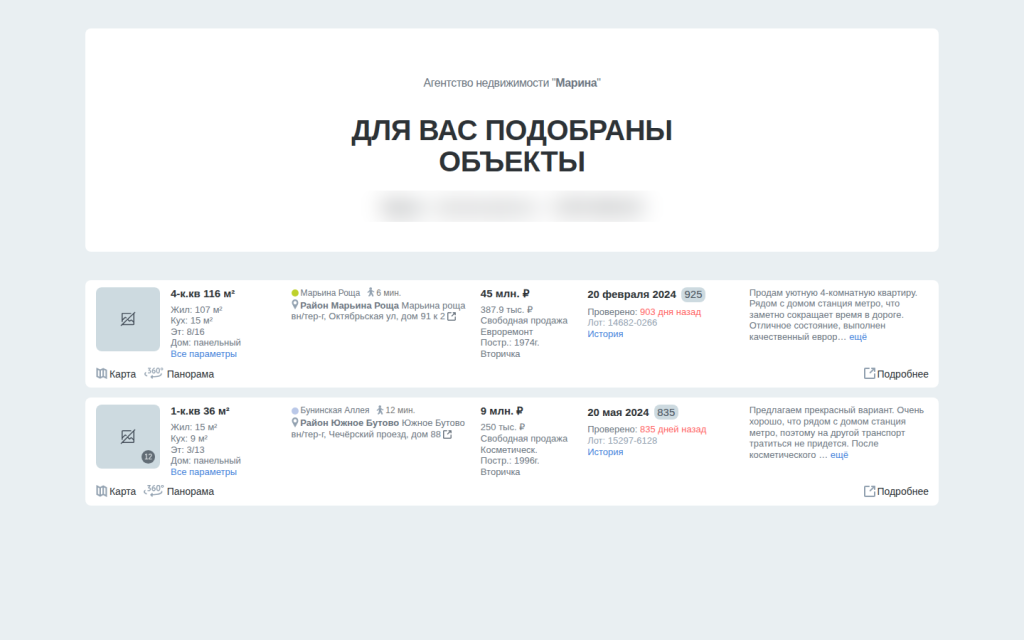Click the green metro dot for Марьина Роща
Screen dimensions: 1024x640
(x=295, y=293)
